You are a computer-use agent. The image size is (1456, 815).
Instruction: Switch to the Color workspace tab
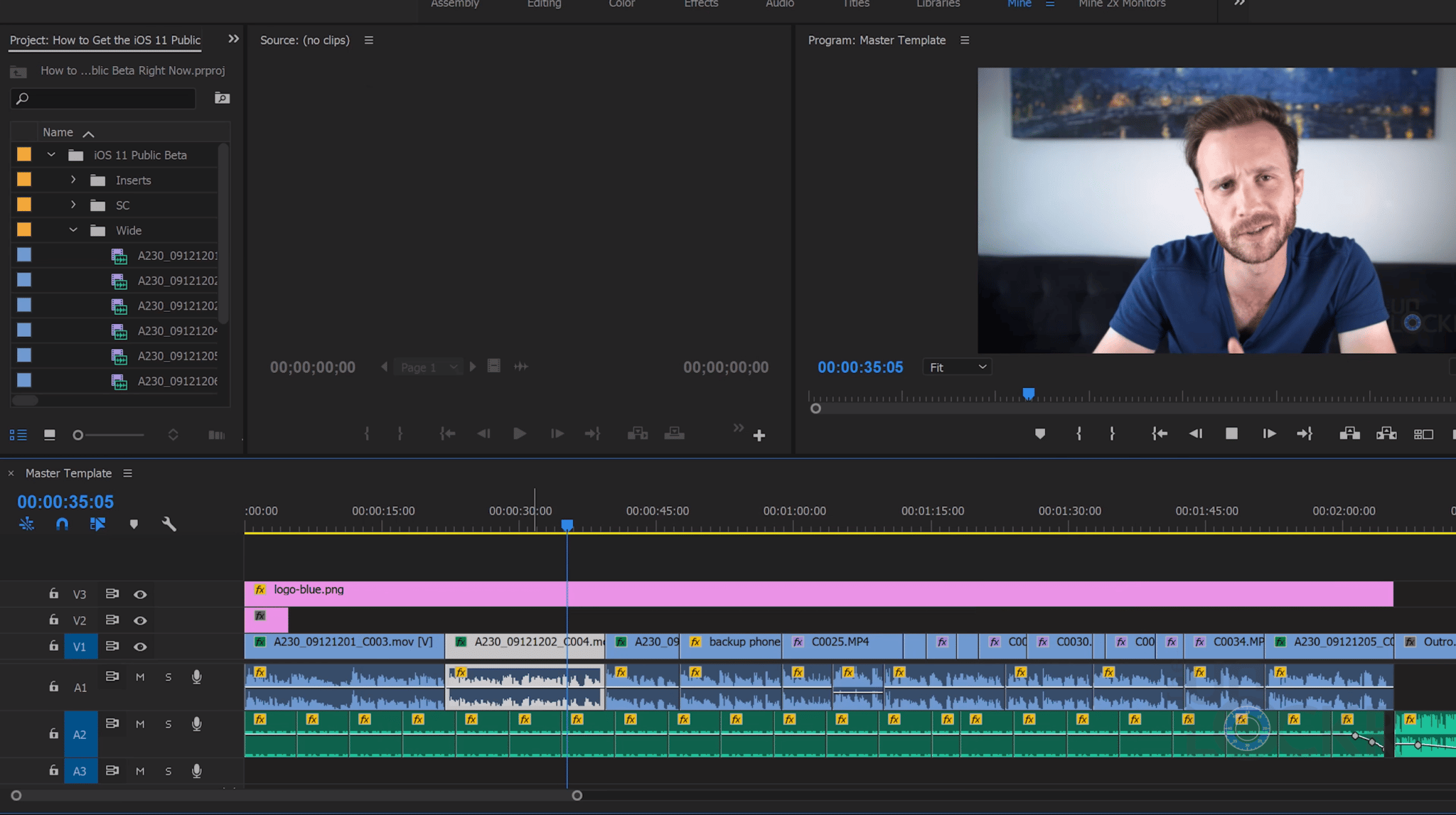621,4
